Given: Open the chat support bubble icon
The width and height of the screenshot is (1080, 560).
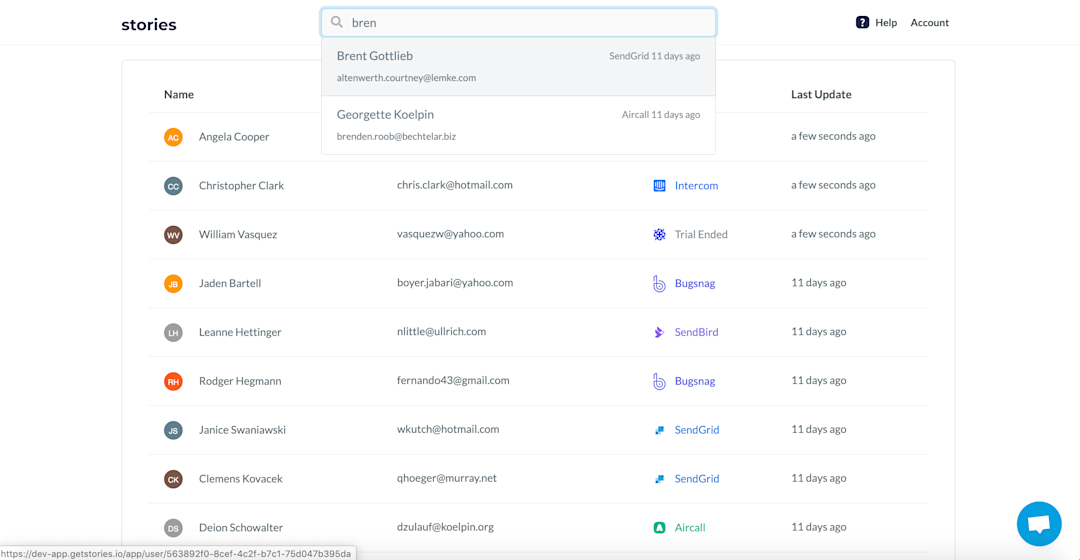Looking at the screenshot, I should pyautogui.click(x=1039, y=524).
